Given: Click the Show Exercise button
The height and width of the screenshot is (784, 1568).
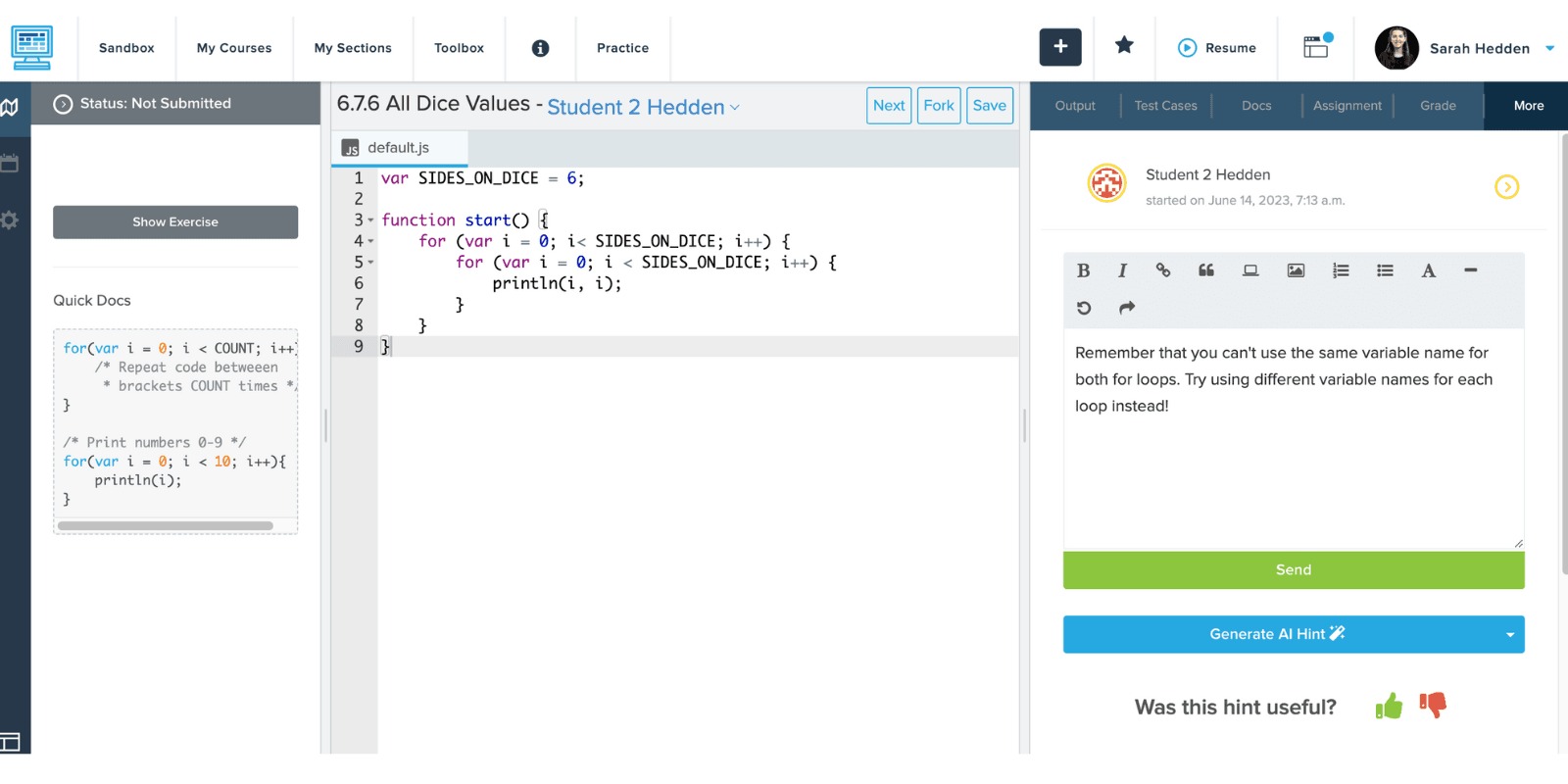Looking at the screenshot, I should [175, 222].
